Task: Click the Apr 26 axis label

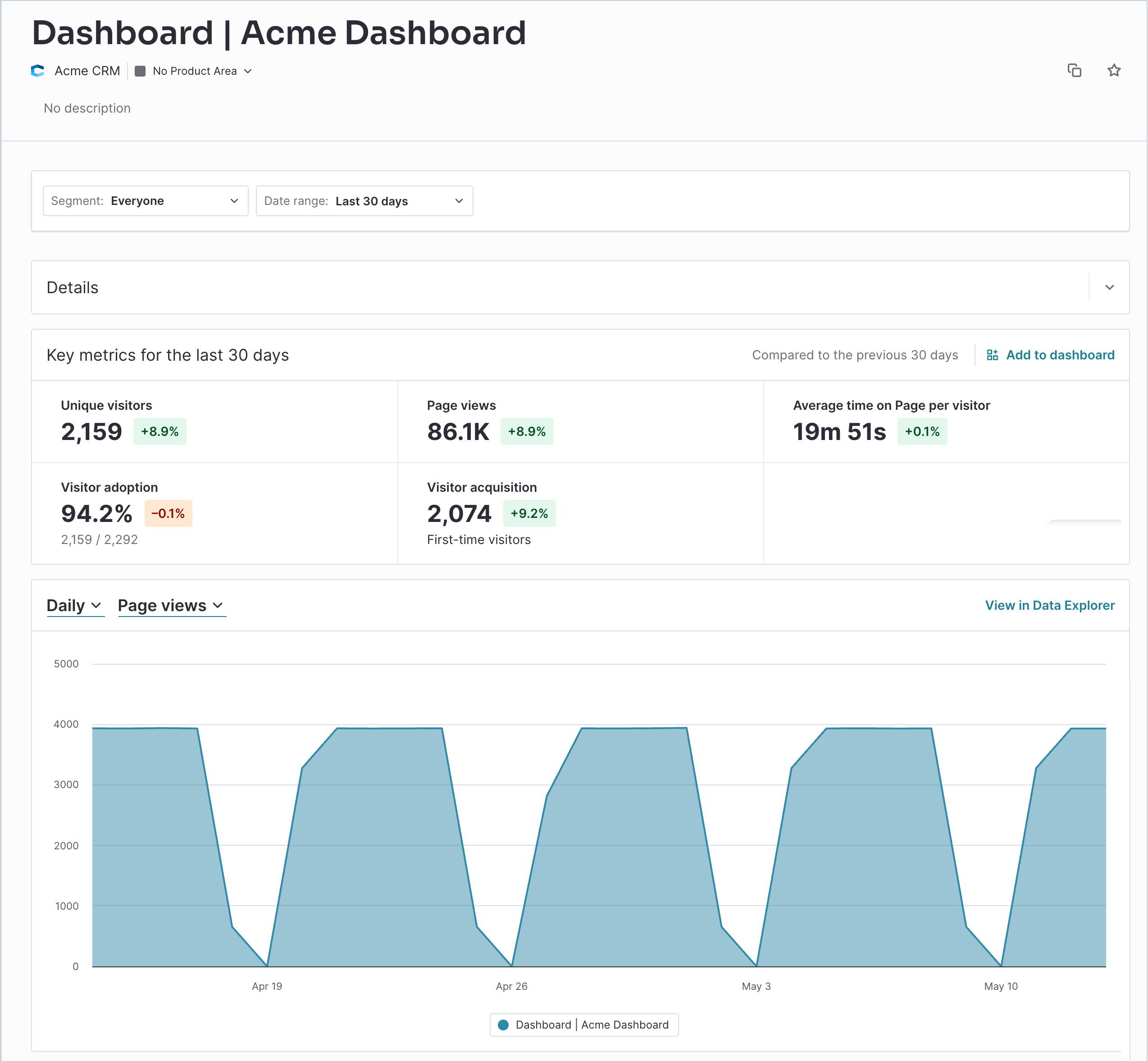Action: click(x=511, y=986)
